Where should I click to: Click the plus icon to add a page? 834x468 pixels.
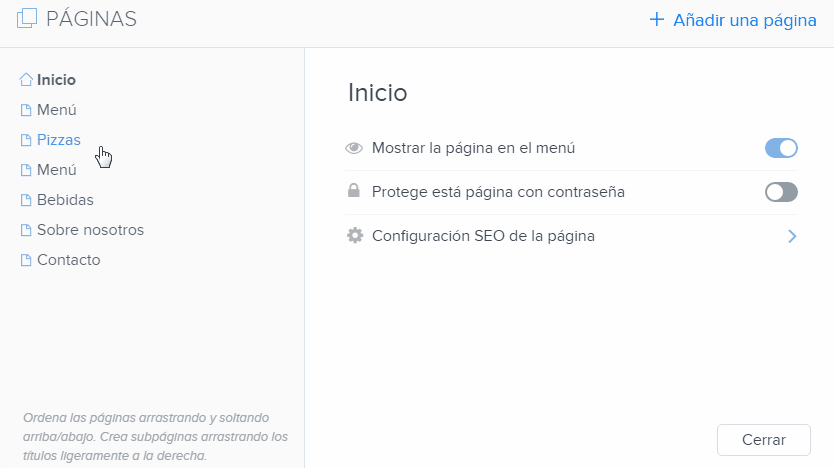click(x=656, y=19)
